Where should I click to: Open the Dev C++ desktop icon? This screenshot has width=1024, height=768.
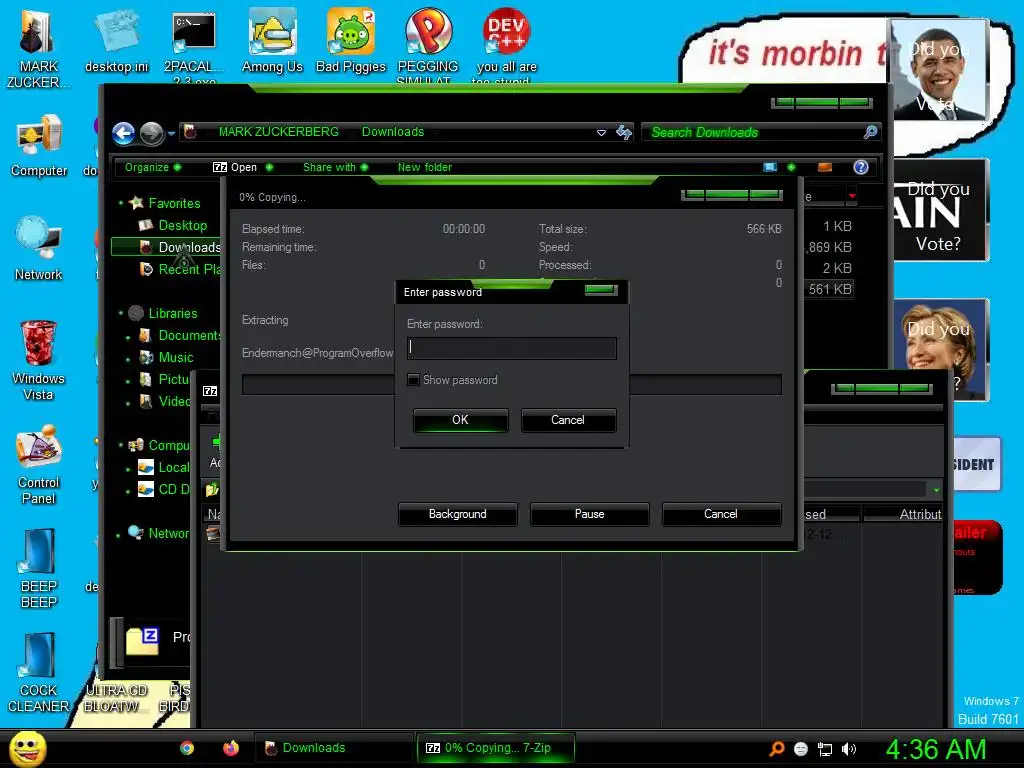[506, 44]
